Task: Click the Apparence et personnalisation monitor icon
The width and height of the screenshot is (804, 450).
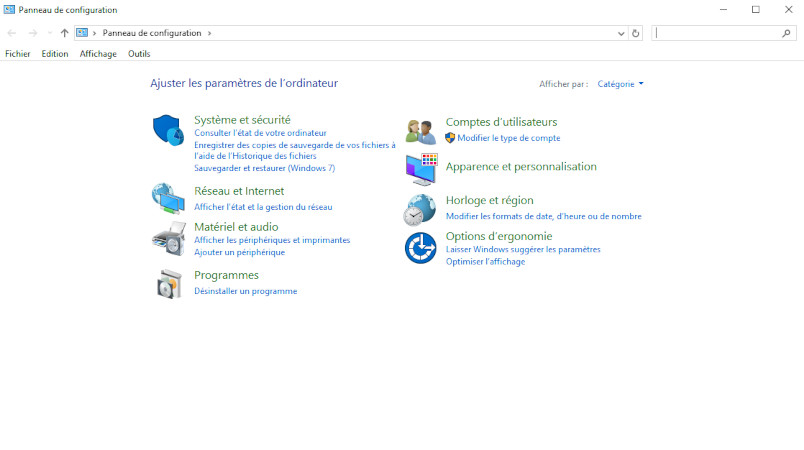Action: tap(421, 169)
